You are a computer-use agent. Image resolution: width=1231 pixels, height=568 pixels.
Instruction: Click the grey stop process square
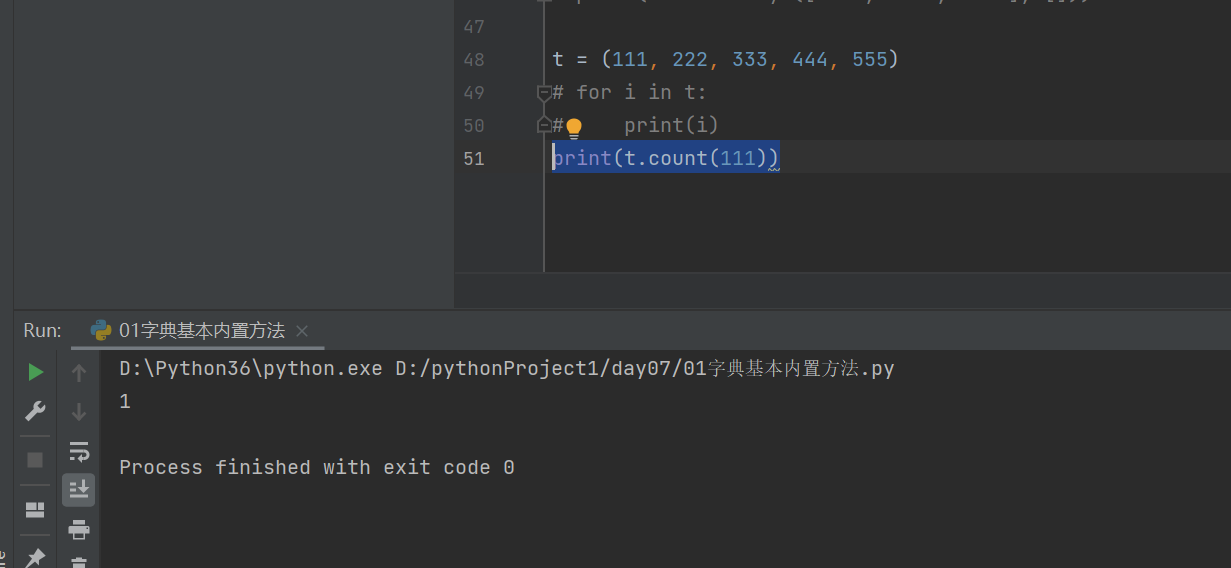(x=35, y=459)
